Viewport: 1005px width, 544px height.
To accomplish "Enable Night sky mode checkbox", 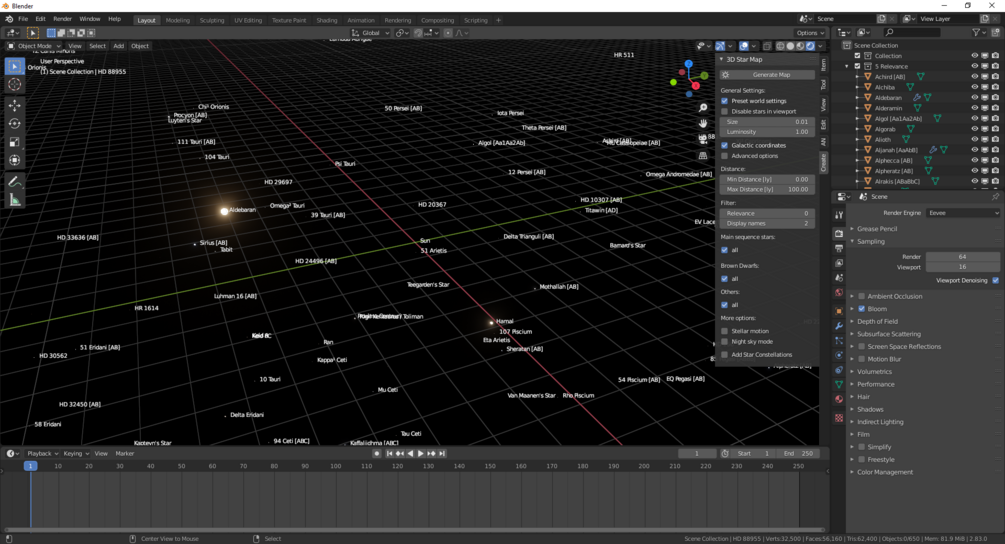I will pyautogui.click(x=725, y=342).
